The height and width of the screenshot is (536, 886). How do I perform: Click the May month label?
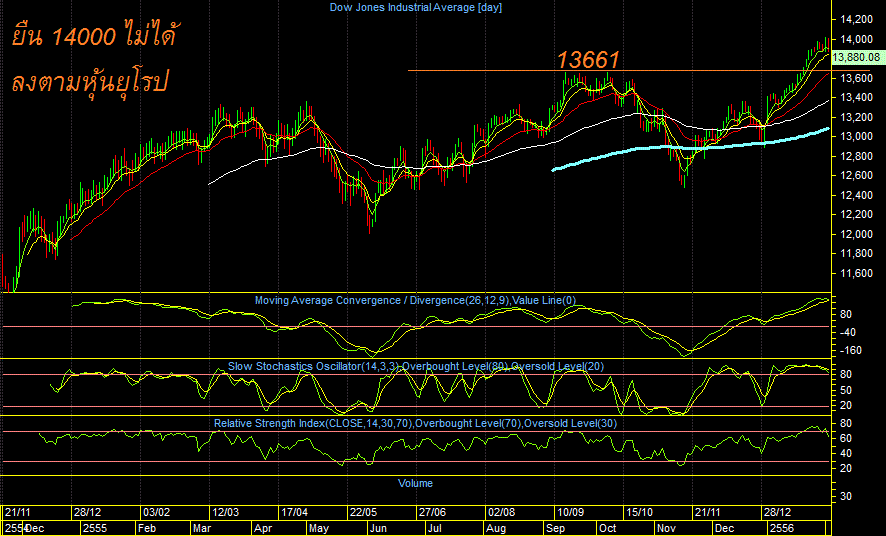point(319,529)
